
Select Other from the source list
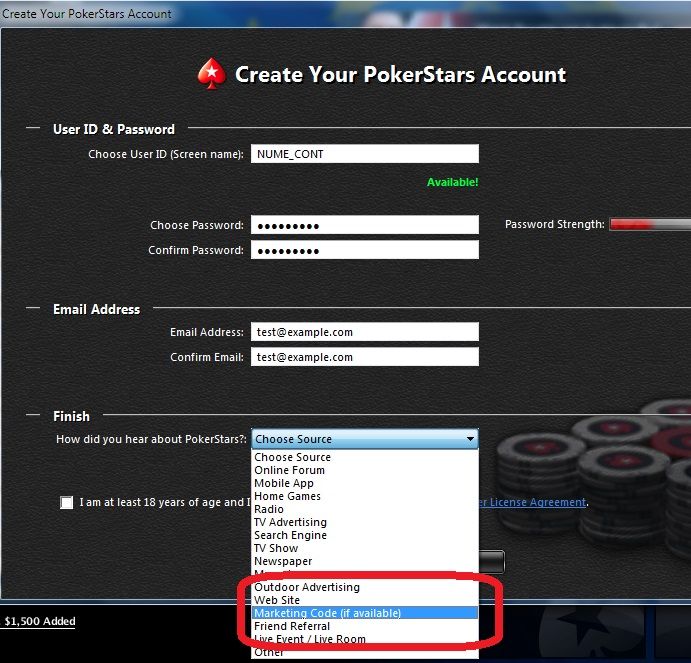click(365, 652)
